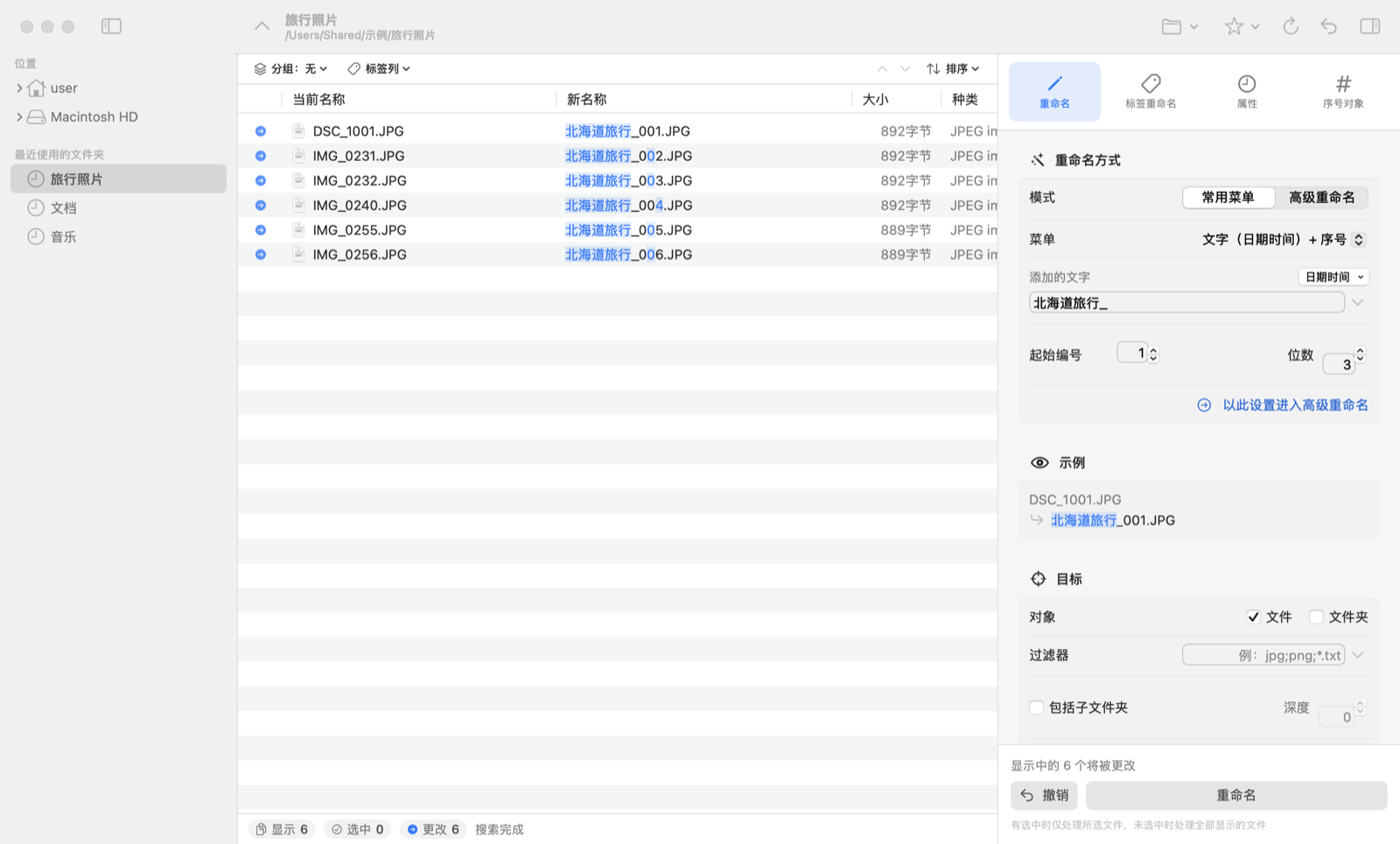Click the change indicator for DSC_1001.JPG

coord(261,130)
